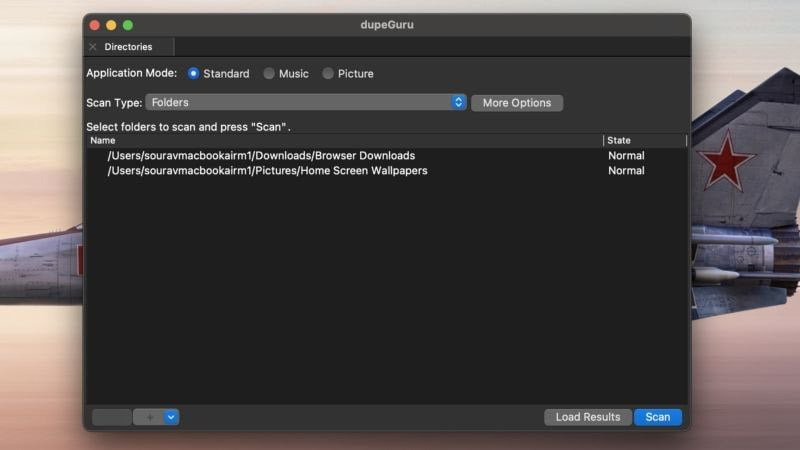The image size is (800, 450).
Task: Click the More Options button
Action: click(x=517, y=103)
